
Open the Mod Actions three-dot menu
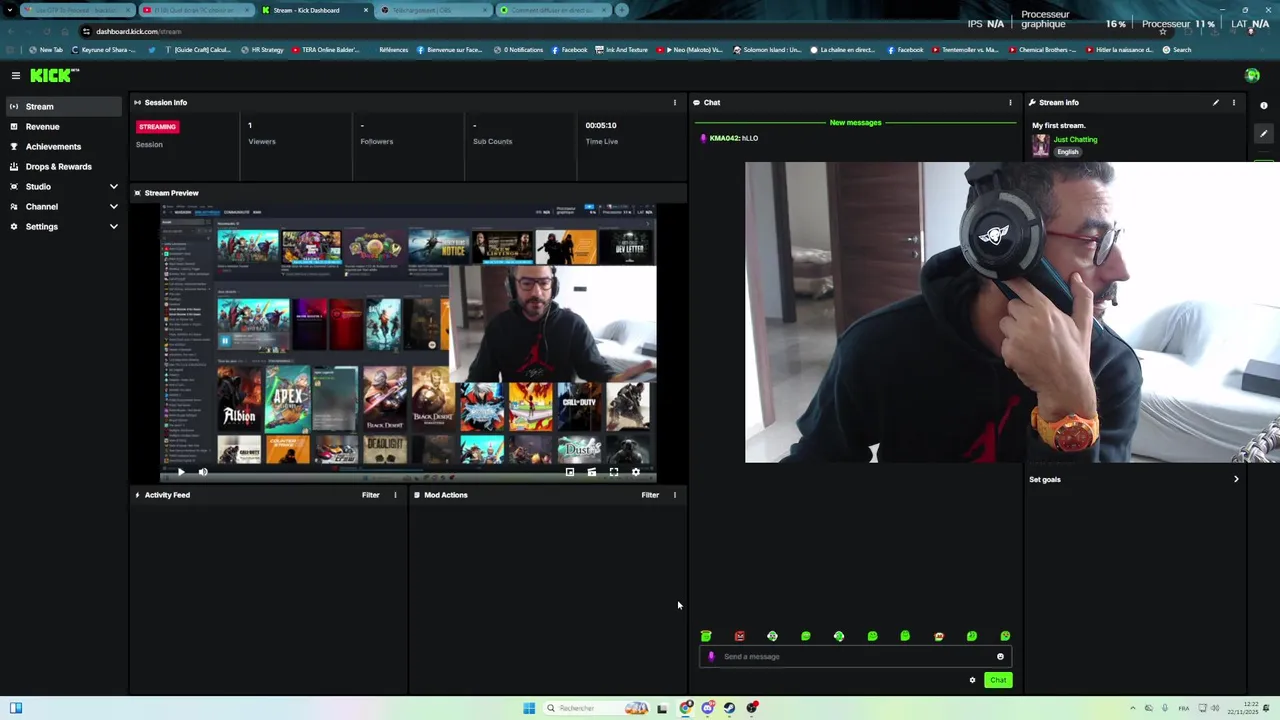pyautogui.click(x=674, y=495)
